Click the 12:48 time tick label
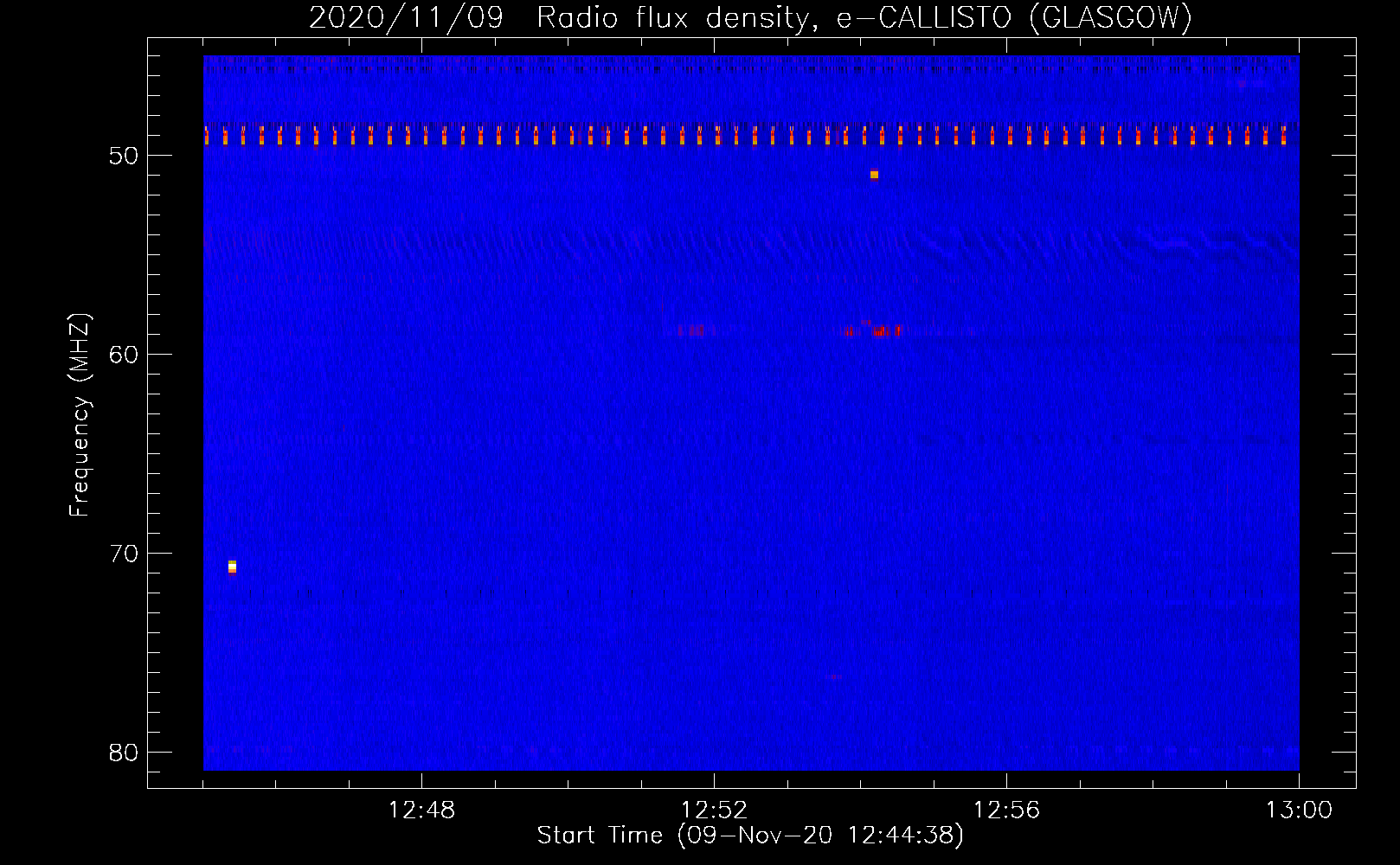 421,811
